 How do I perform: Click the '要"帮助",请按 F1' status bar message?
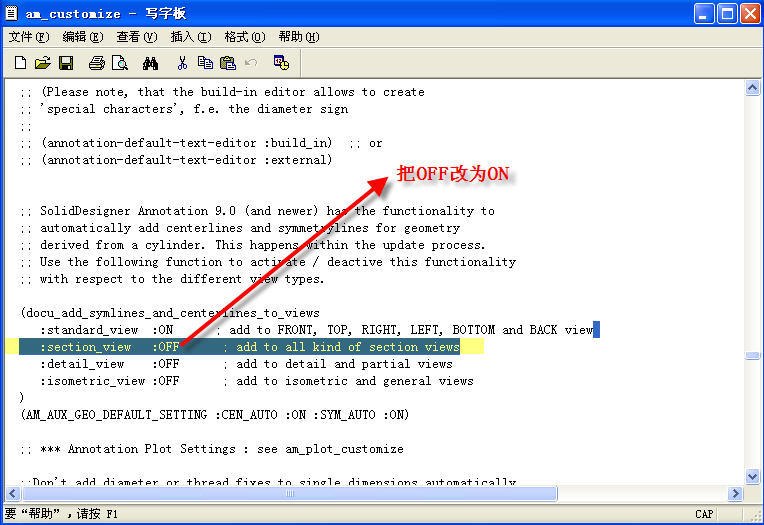tap(61, 514)
